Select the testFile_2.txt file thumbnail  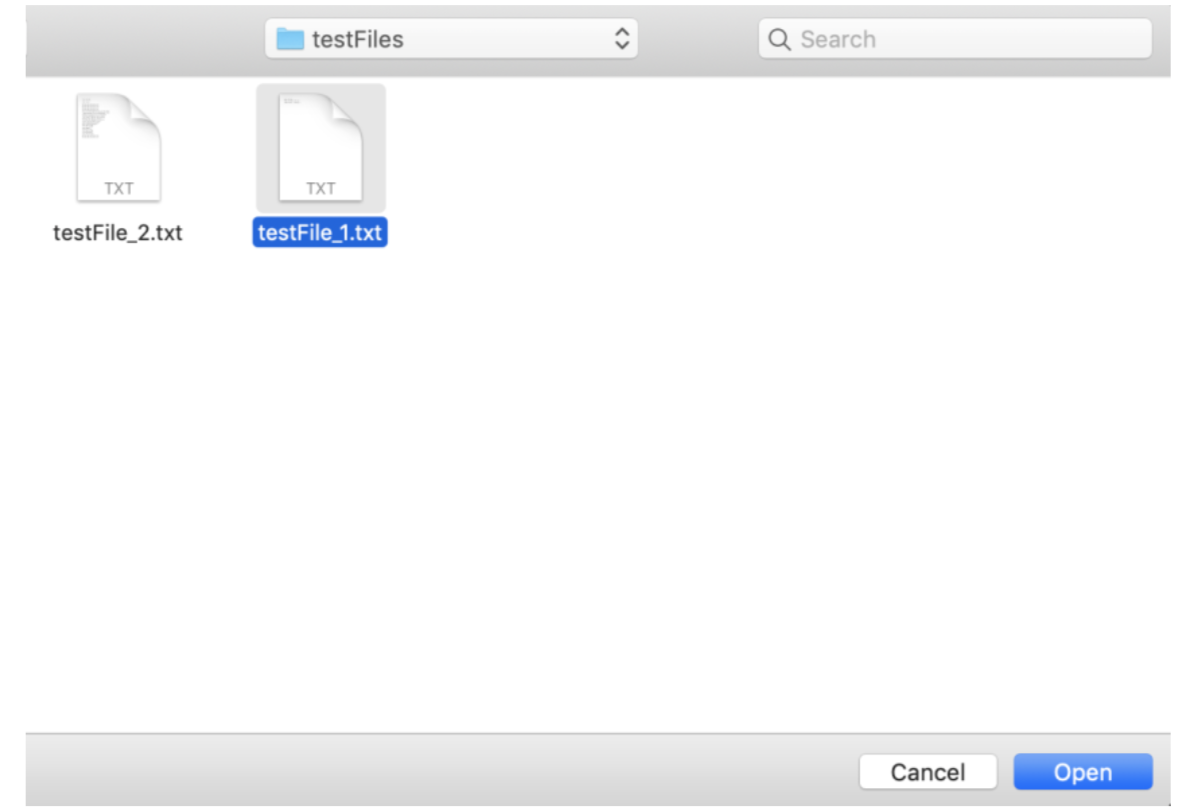pyautogui.click(x=118, y=147)
